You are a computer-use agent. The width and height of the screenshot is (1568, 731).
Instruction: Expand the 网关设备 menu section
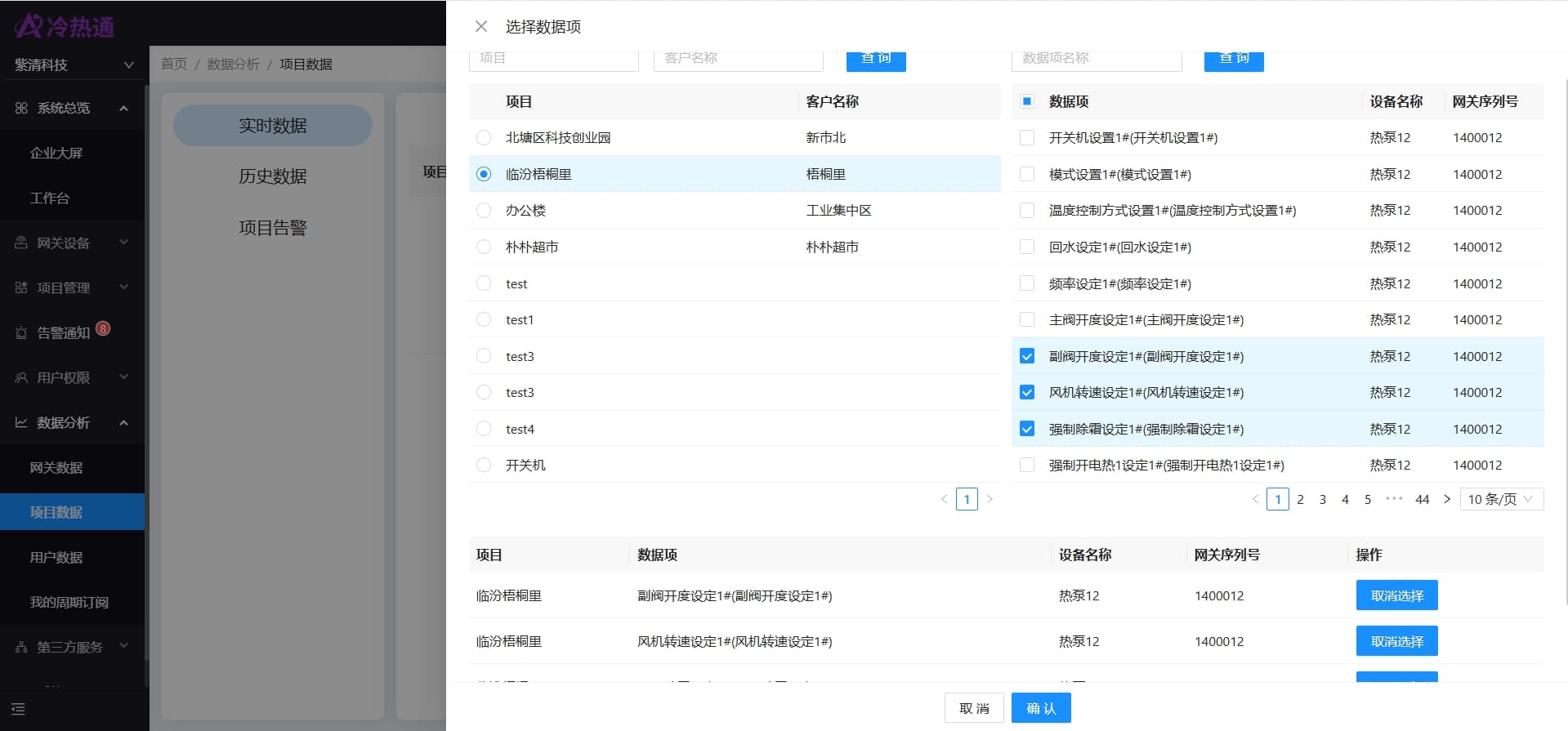click(x=123, y=243)
